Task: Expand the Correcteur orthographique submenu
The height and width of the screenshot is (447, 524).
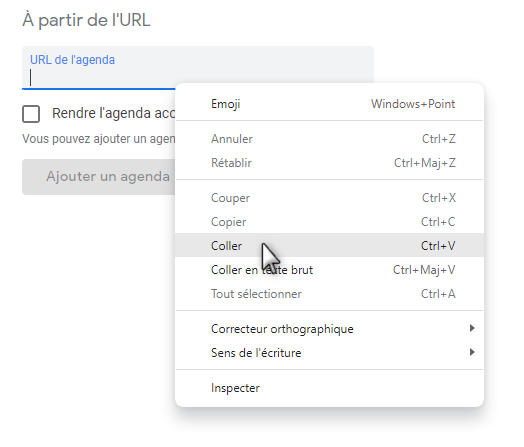Action: [330, 329]
